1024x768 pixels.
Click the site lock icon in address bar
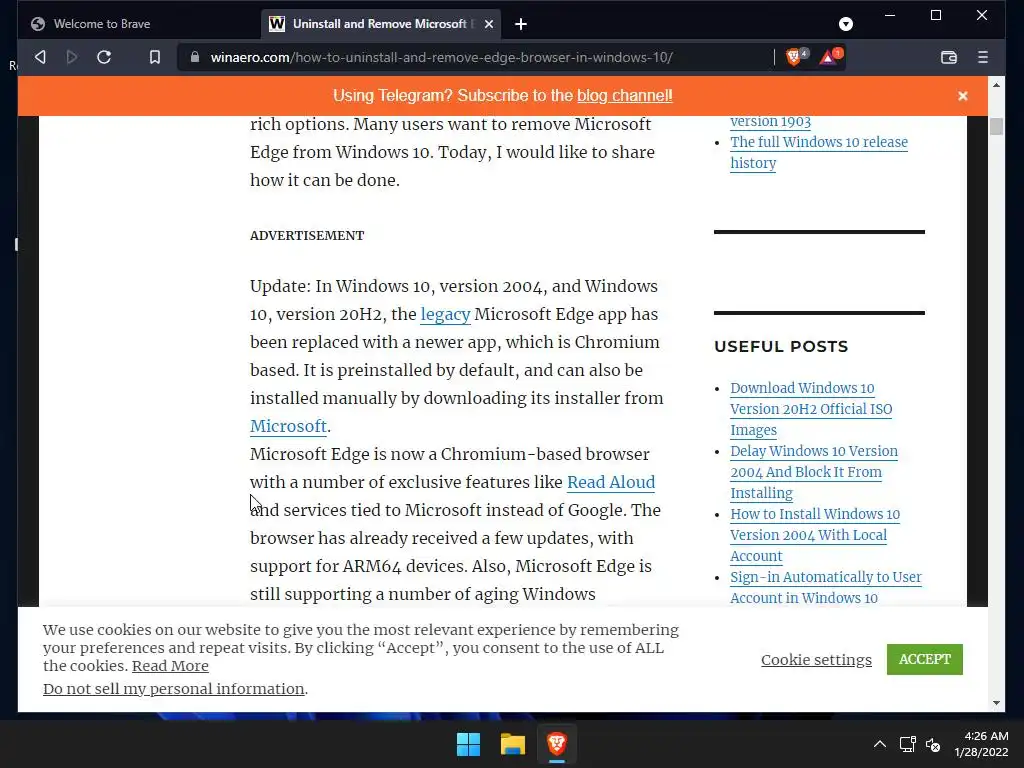[195, 57]
